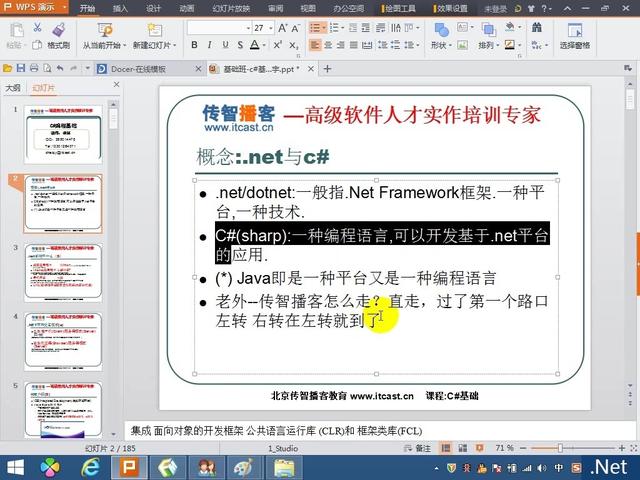Expand the quick access toolbar dropdown
The image size is (640, 480).
[x=87, y=69]
